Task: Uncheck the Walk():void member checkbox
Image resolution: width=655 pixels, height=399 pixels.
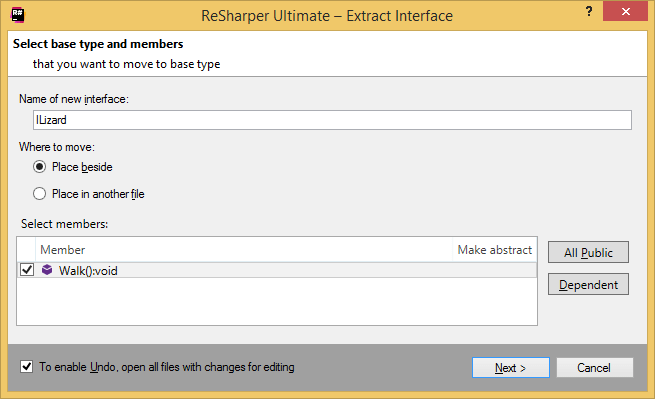Action: point(27,270)
